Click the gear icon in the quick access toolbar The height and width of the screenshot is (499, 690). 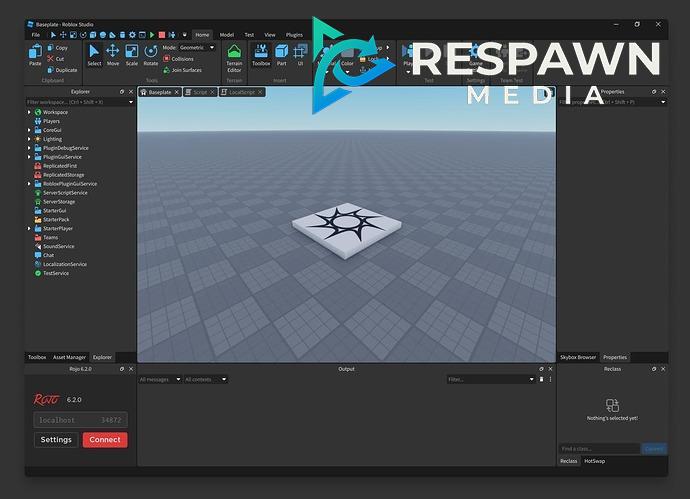click(x=132, y=35)
